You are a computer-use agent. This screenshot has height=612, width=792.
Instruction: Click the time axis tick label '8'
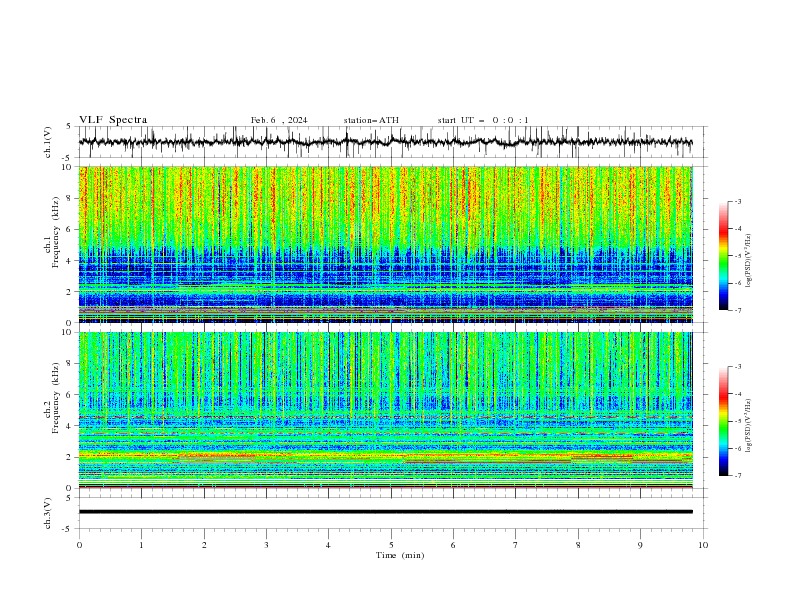coord(578,545)
